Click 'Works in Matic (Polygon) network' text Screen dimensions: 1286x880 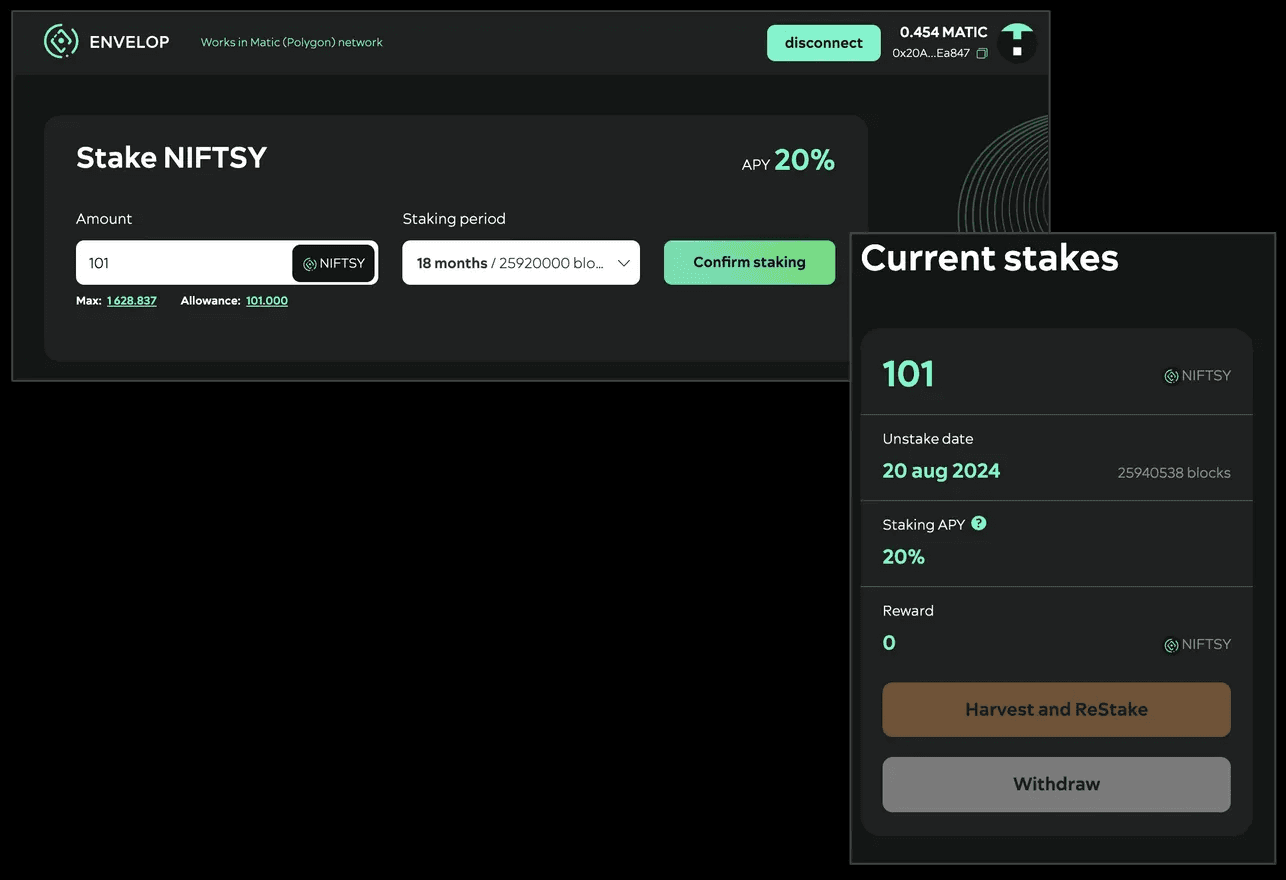(292, 42)
